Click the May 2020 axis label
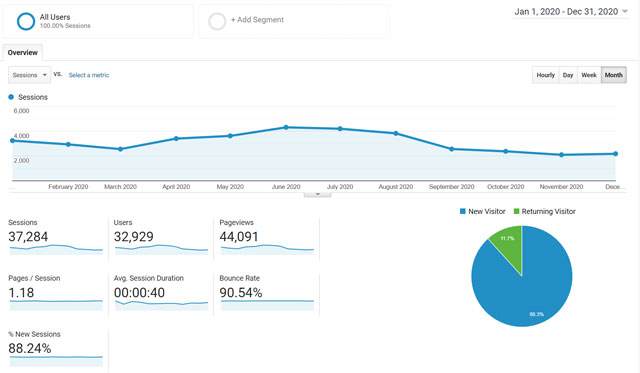The height and width of the screenshot is (373, 640). 230,187
